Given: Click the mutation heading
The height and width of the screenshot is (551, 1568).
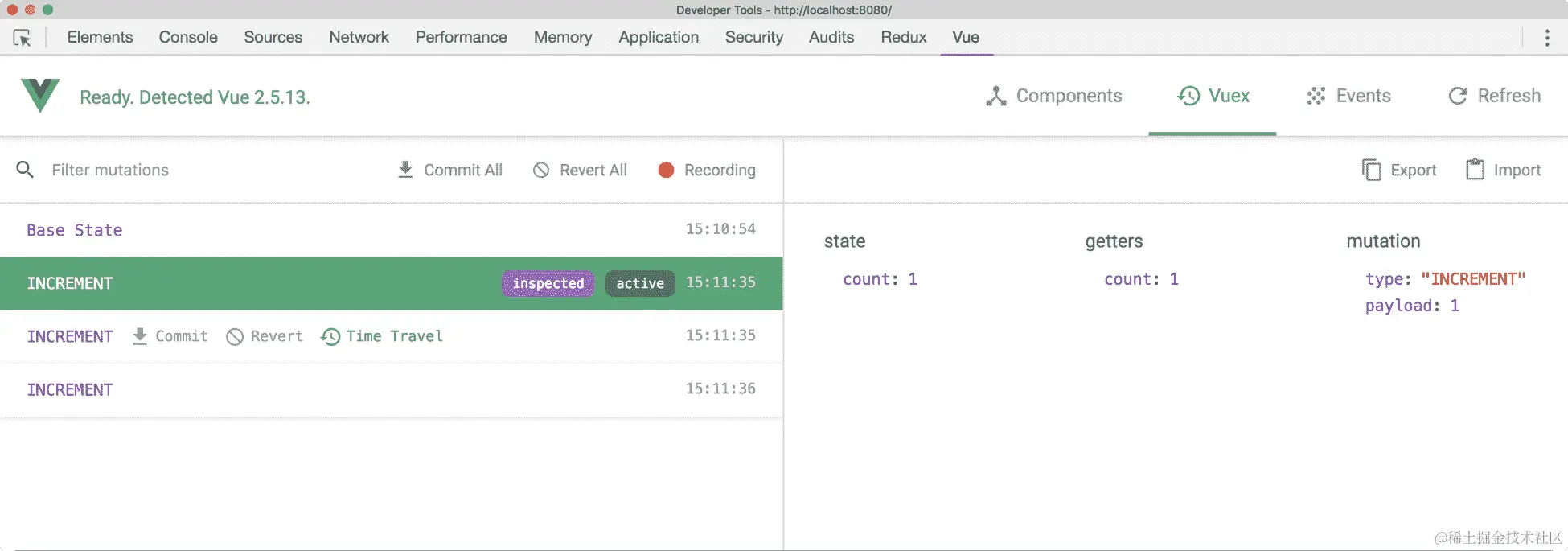Looking at the screenshot, I should point(1383,241).
